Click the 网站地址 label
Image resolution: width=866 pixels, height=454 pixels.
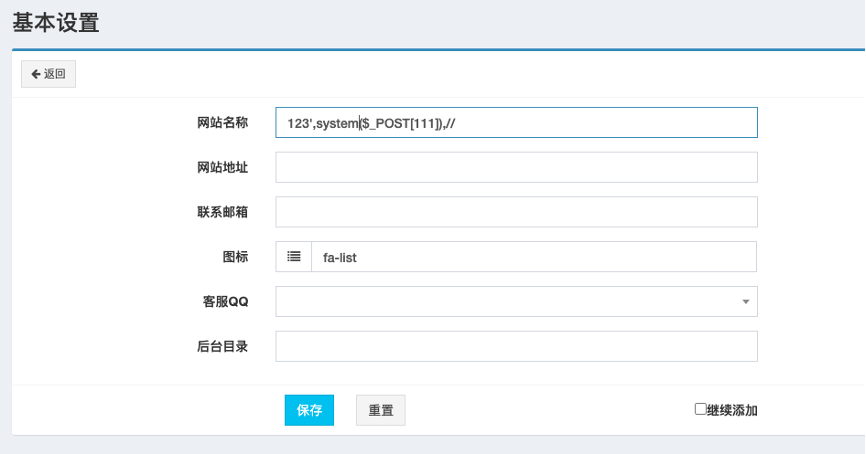[223, 167]
